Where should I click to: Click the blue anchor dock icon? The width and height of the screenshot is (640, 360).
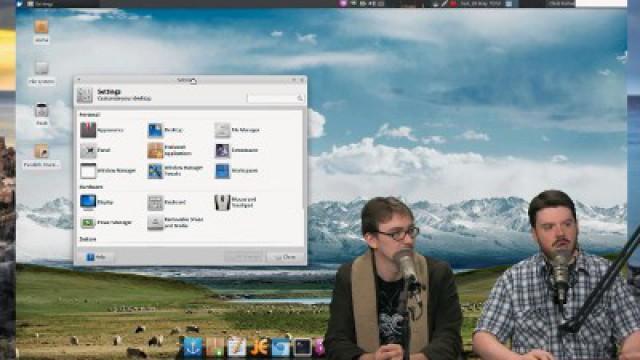coord(193,347)
